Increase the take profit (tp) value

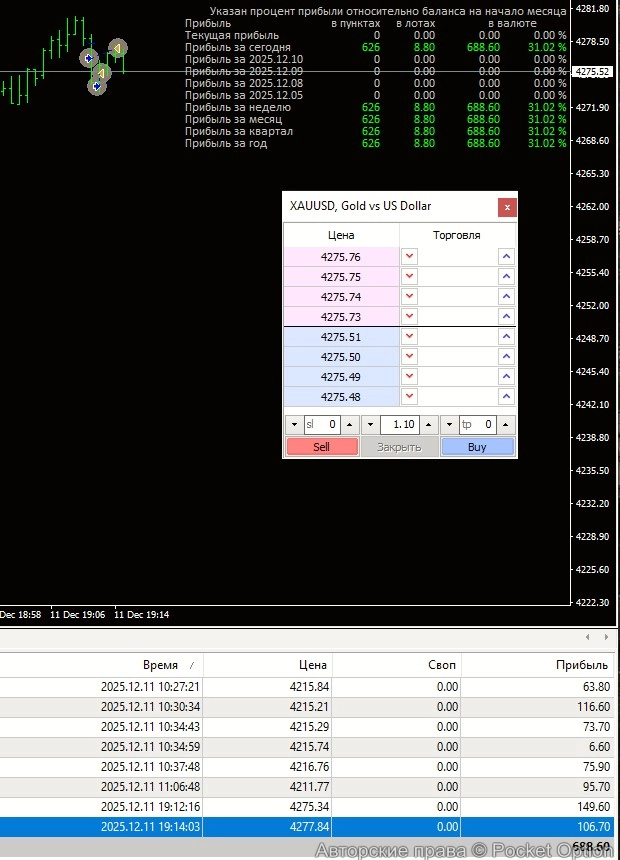click(x=507, y=424)
